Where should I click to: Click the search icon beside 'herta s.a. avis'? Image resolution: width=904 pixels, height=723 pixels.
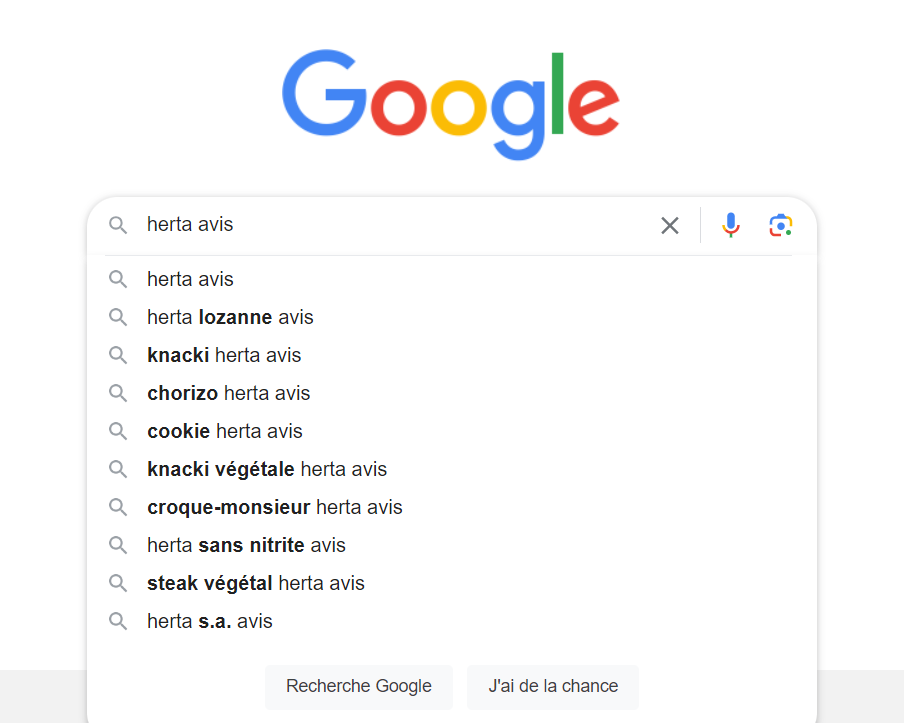click(118, 621)
